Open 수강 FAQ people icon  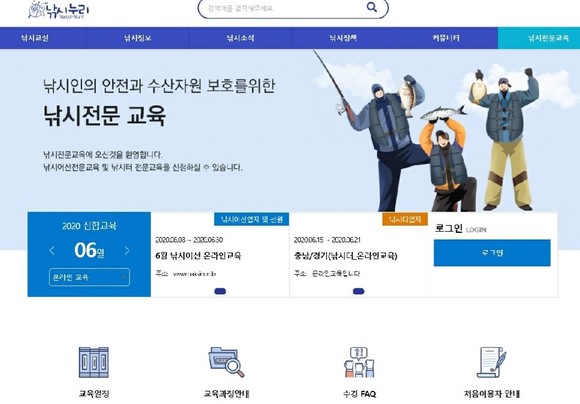(359, 362)
